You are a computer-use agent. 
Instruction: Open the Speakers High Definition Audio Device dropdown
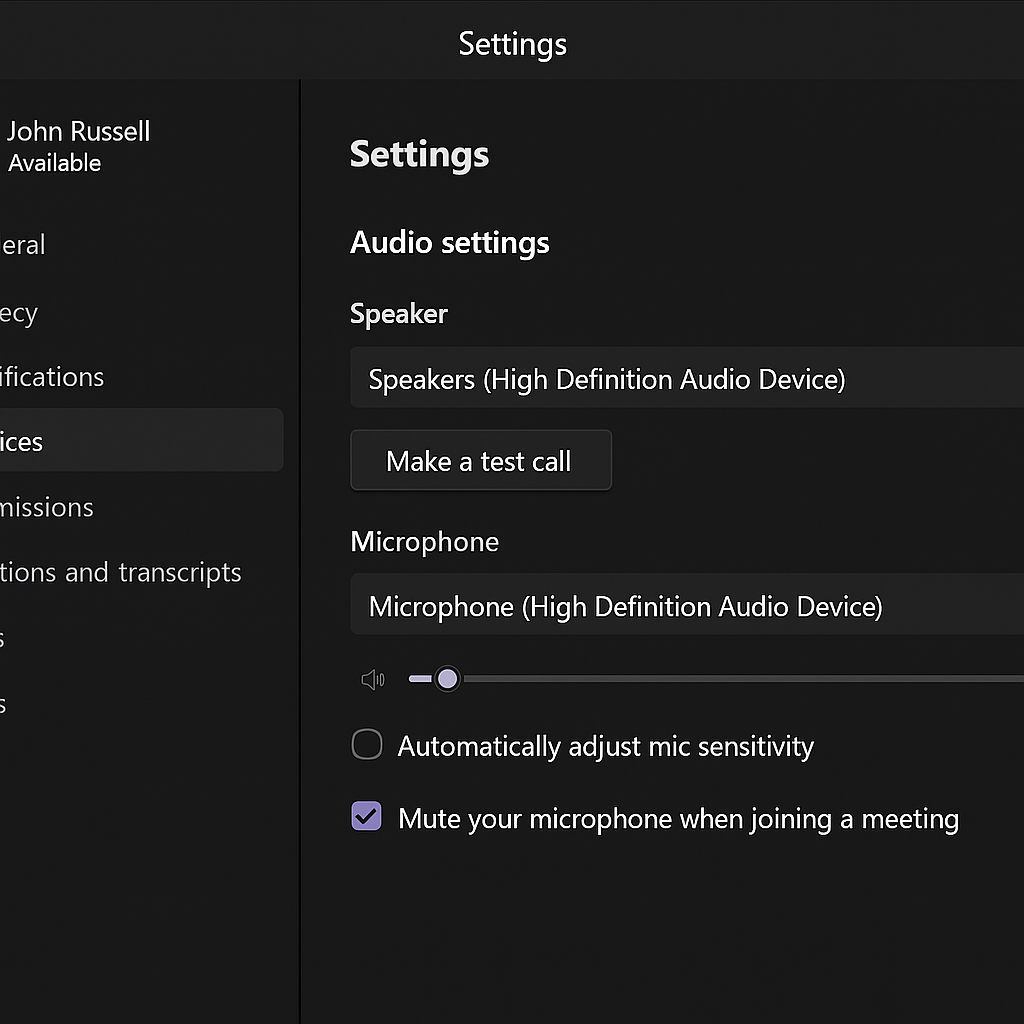pyautogui.click(x=687, y=378)
